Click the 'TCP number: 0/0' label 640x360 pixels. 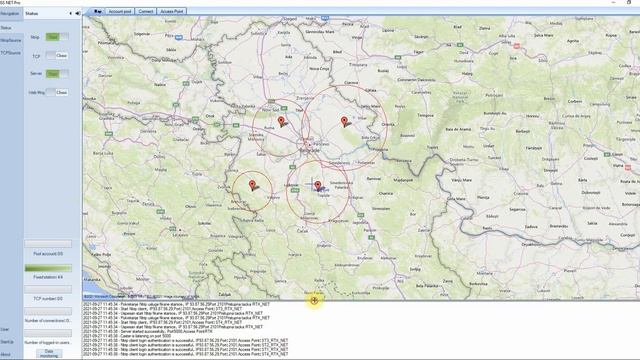48,299
